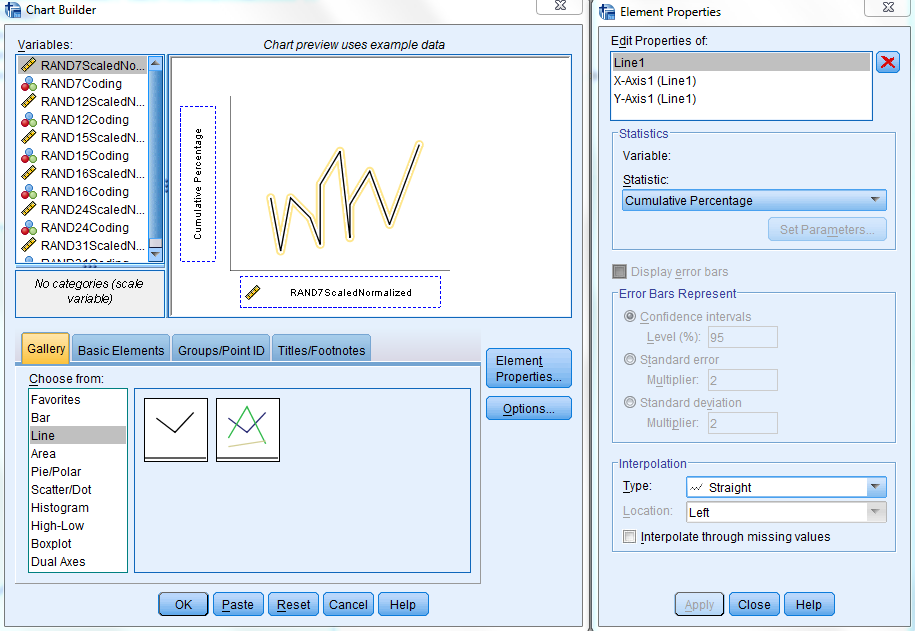Image resolution: width=915 pixels, height=631 pixels.
Task: Click the red X delete element icon
Action: pyautogui.click(x=887, y=63)
